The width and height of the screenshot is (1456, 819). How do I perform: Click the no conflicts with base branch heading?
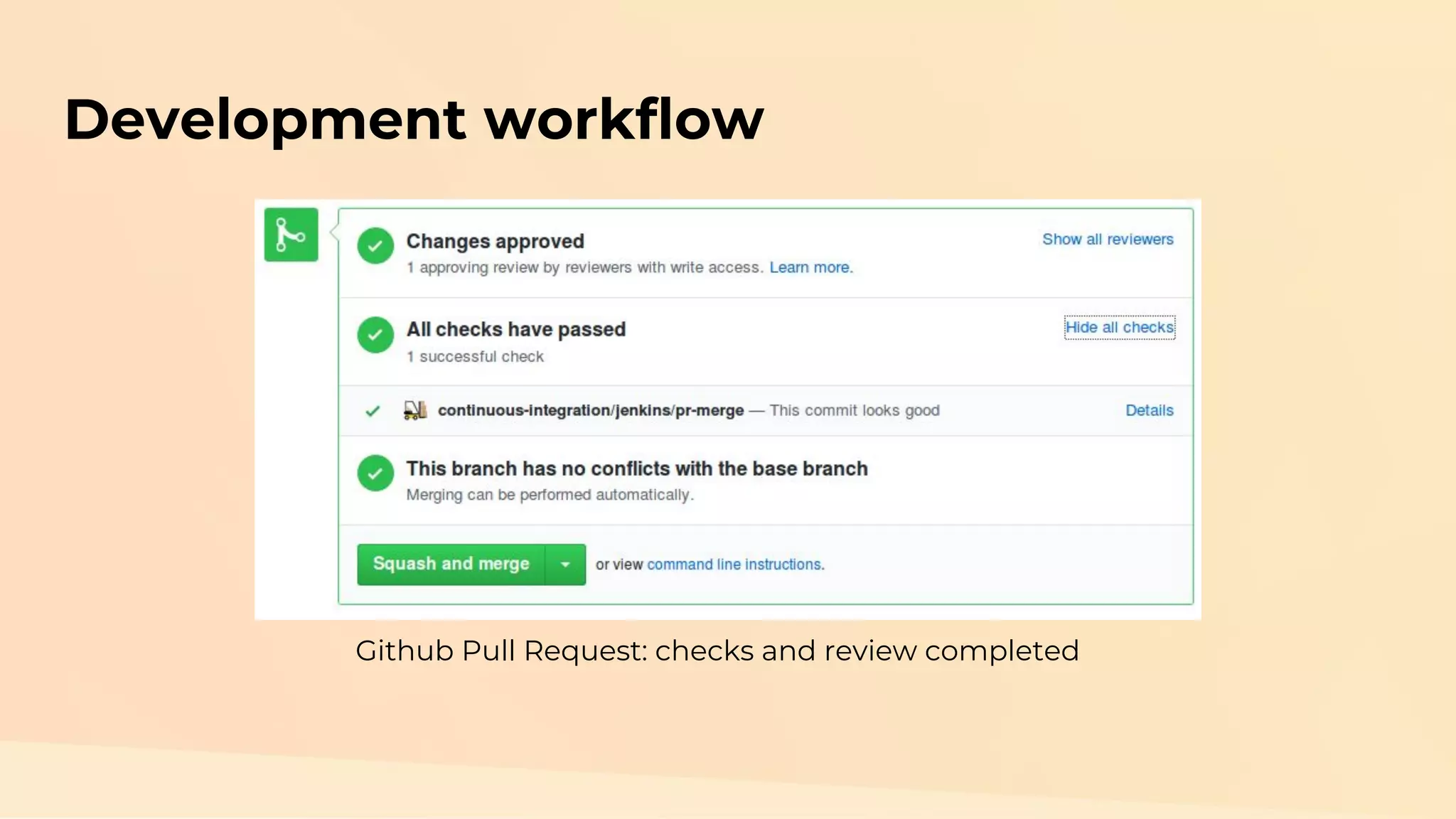[x=636, y=469]
